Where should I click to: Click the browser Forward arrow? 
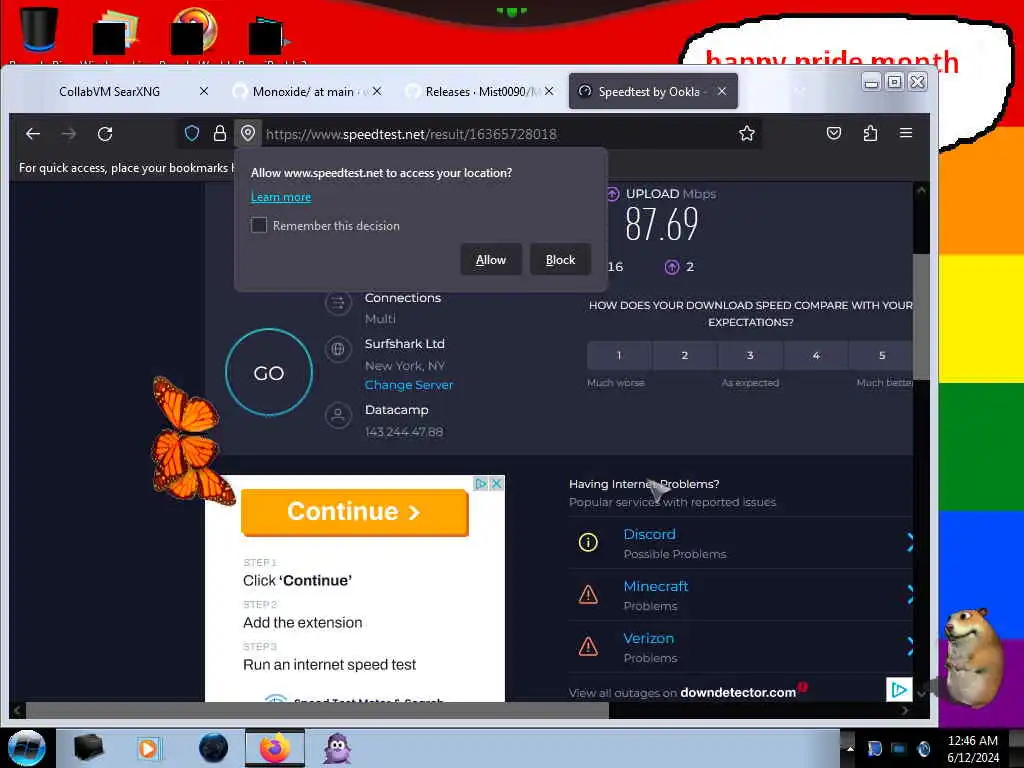point(69,134)
